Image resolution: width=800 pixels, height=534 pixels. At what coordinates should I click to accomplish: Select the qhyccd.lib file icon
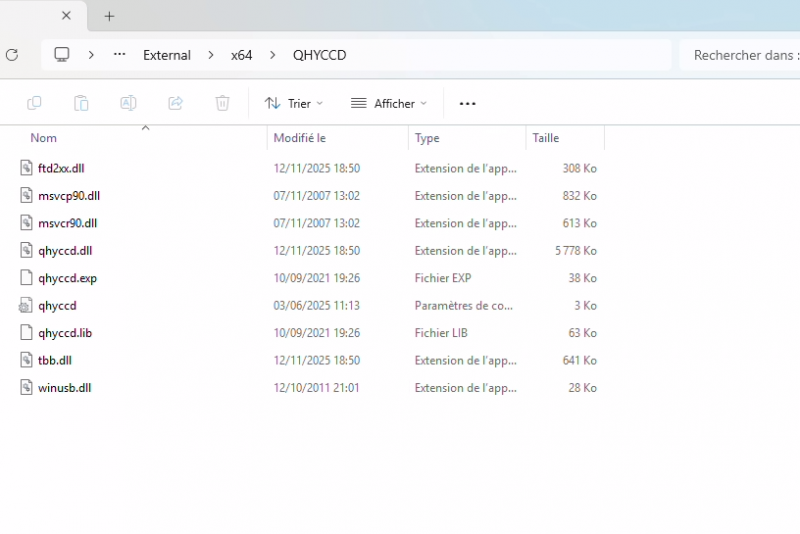26,333
